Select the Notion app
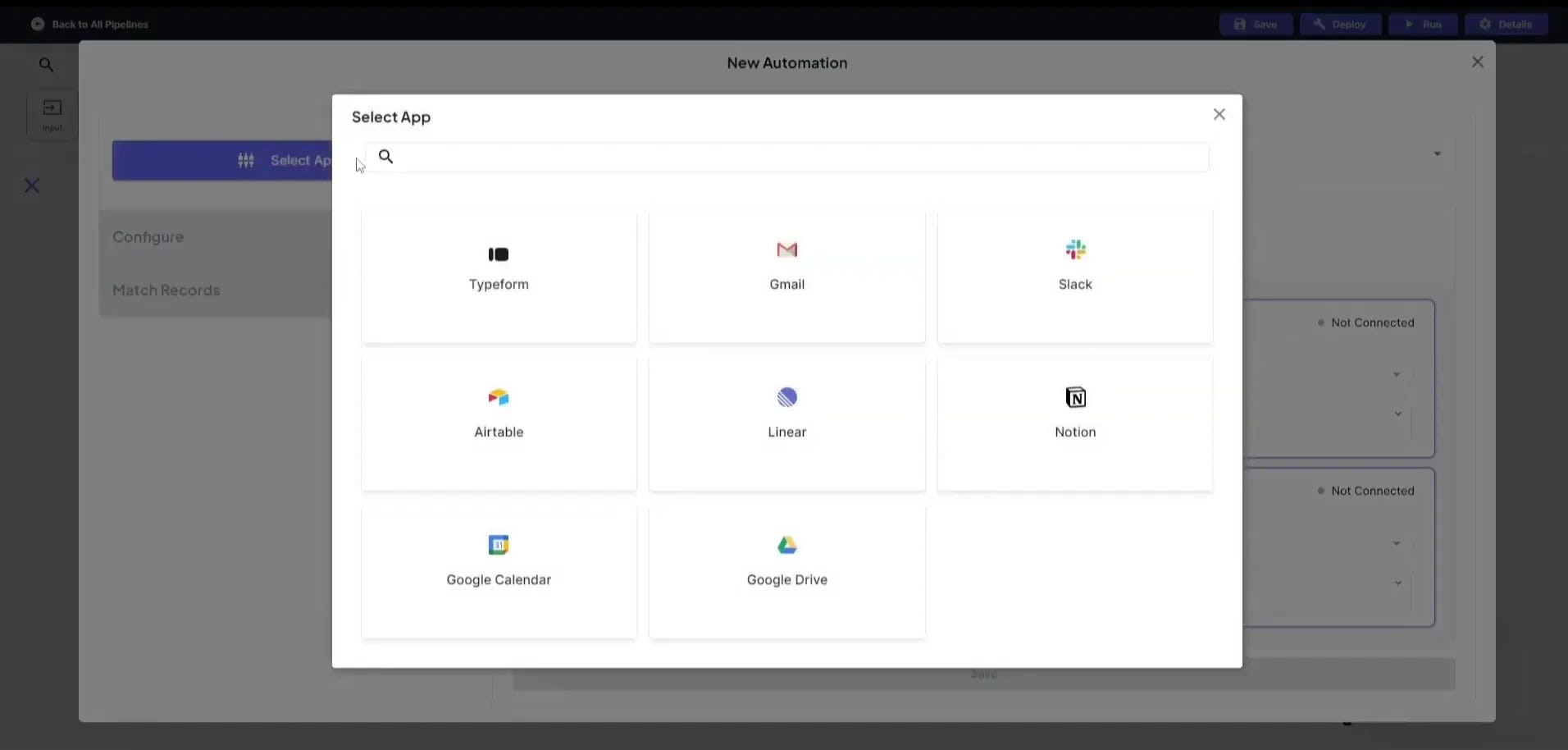Viewport: 1568px width, 750px height. (x=1074, y=423)
